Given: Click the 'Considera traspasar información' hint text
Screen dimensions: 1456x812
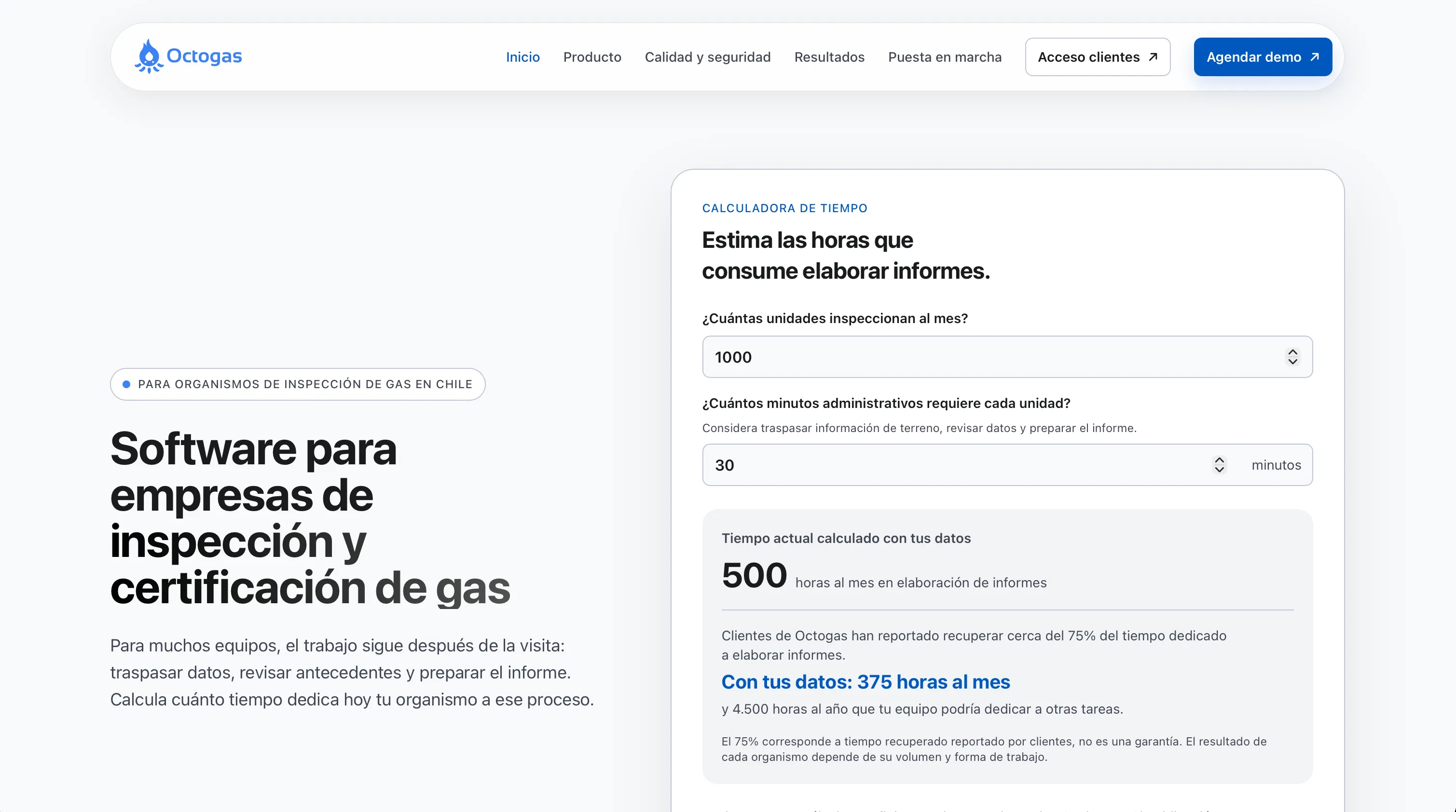Looking at the screenshot, I should 919,428.
